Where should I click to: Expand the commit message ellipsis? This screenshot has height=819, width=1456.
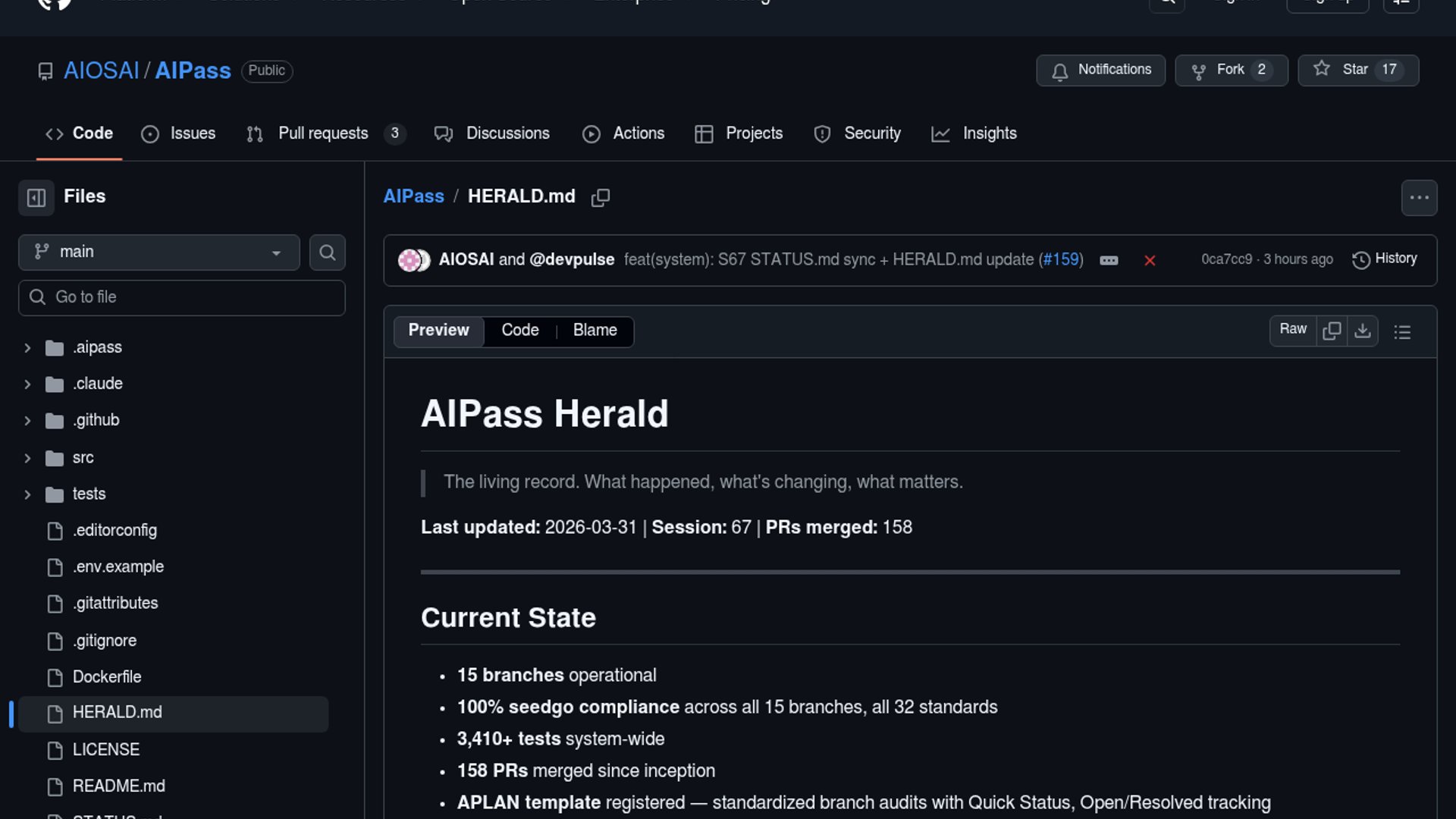(1109, 260)
